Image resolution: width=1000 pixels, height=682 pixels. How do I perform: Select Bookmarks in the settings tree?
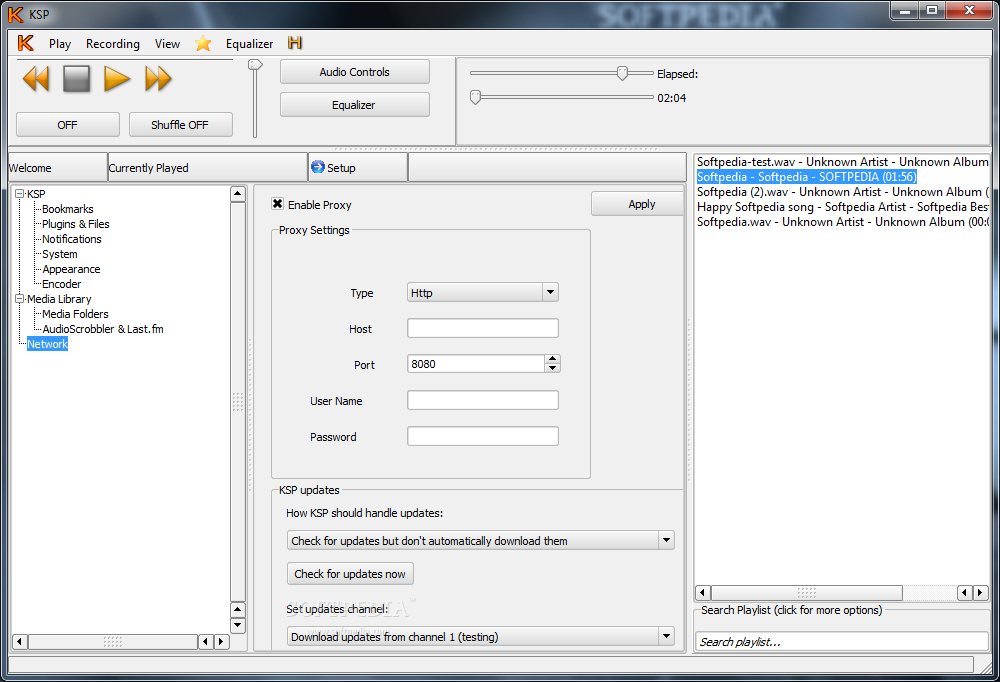[x=68, y=209]
